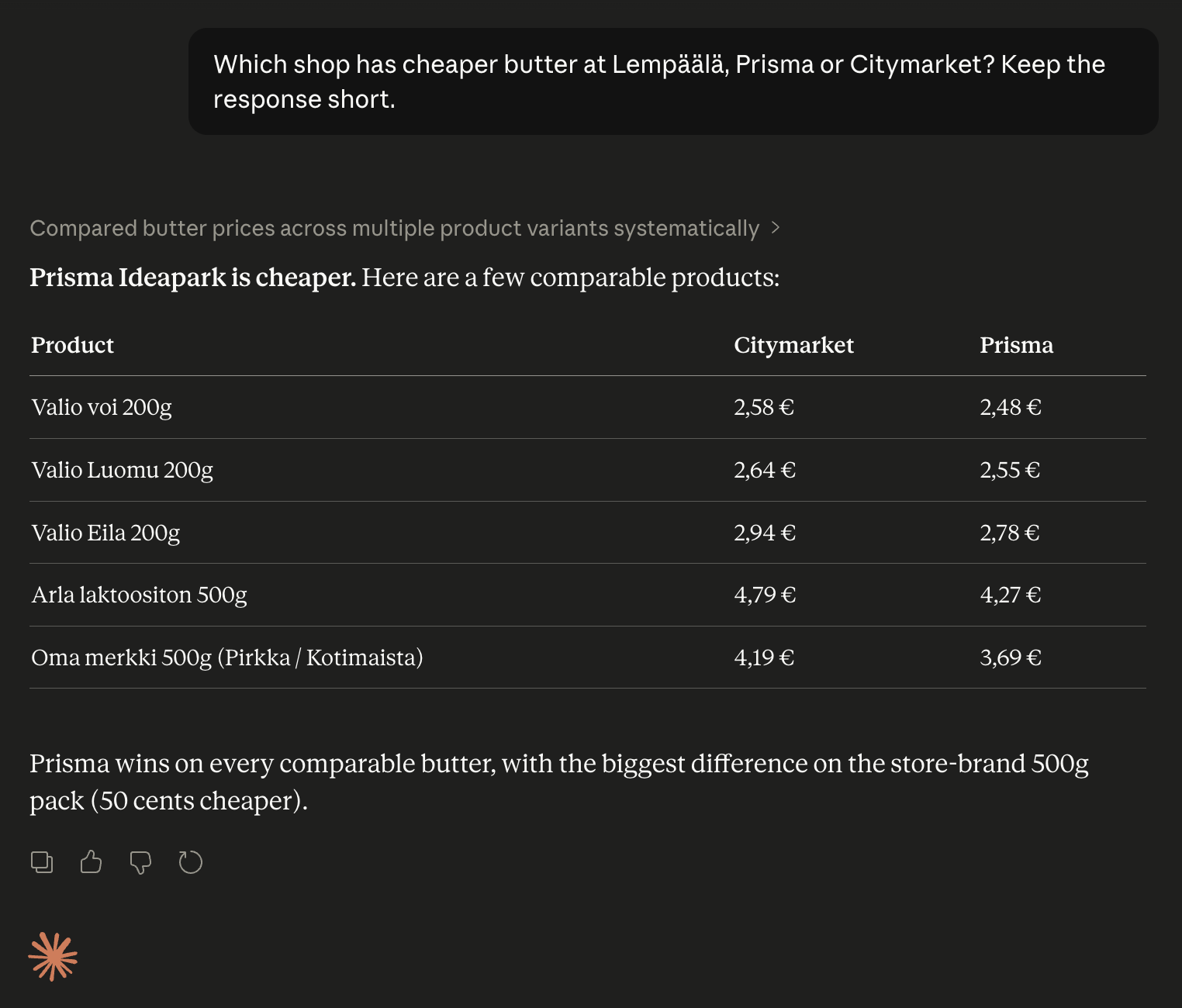This screenshot has height=1008, width=1182.
Task: Click the 'Valio Eila 200g' product cell
Action: [x=105, y=533]
